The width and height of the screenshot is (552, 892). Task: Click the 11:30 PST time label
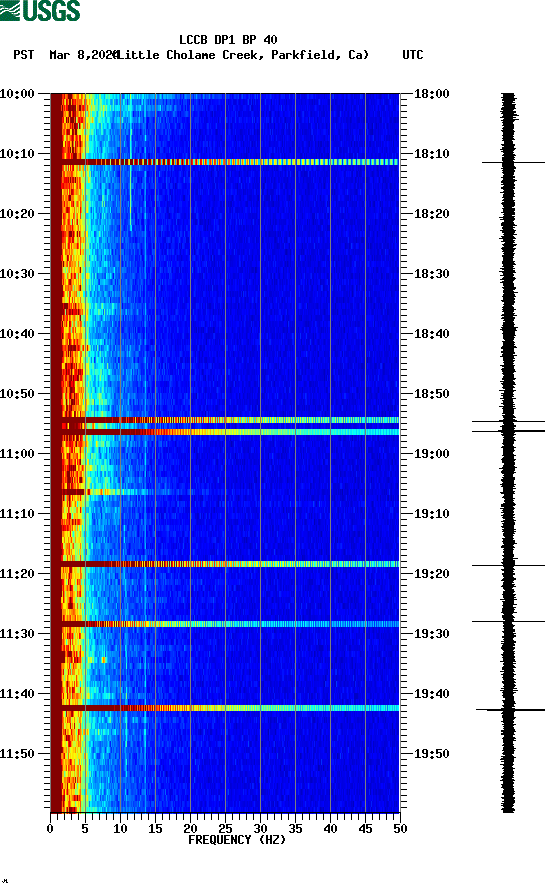[x=18, y=634]
